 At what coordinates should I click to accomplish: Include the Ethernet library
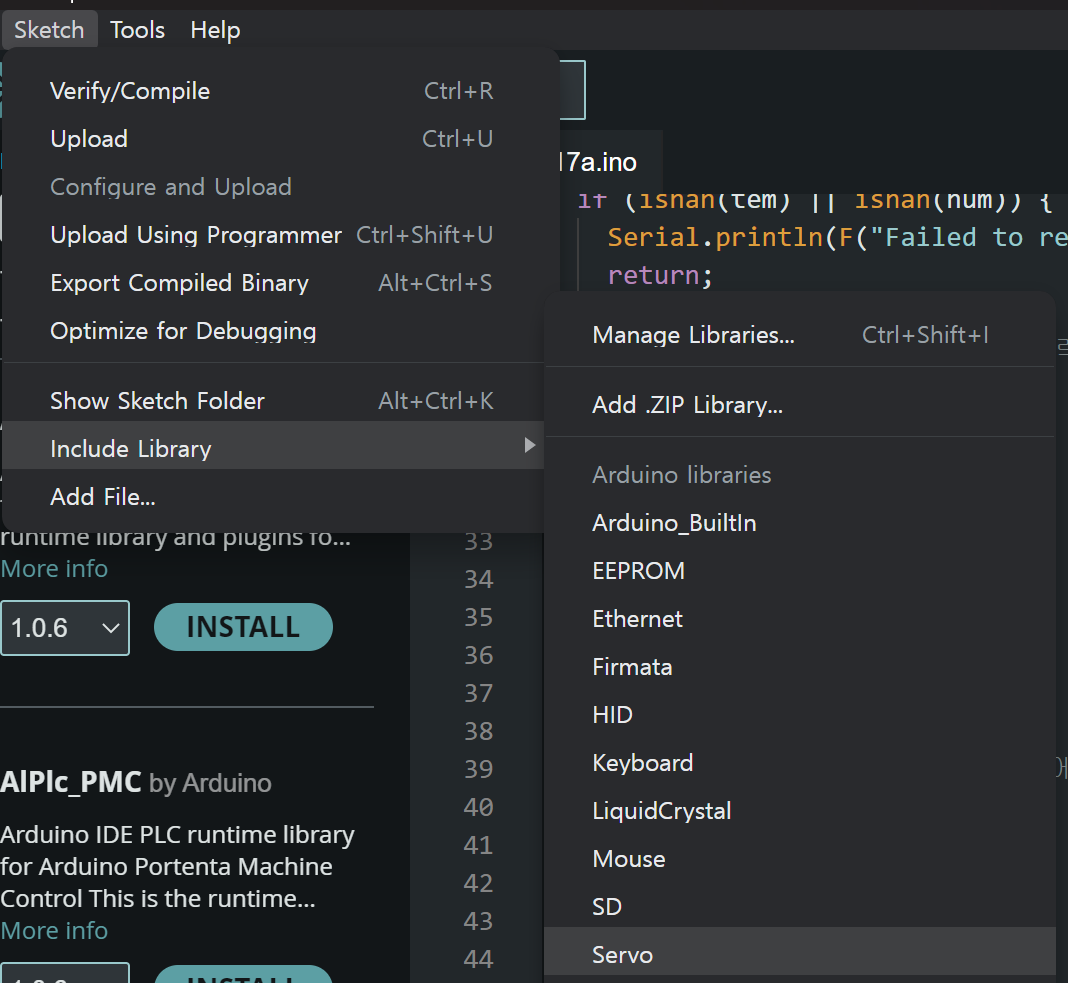point(800,619)
